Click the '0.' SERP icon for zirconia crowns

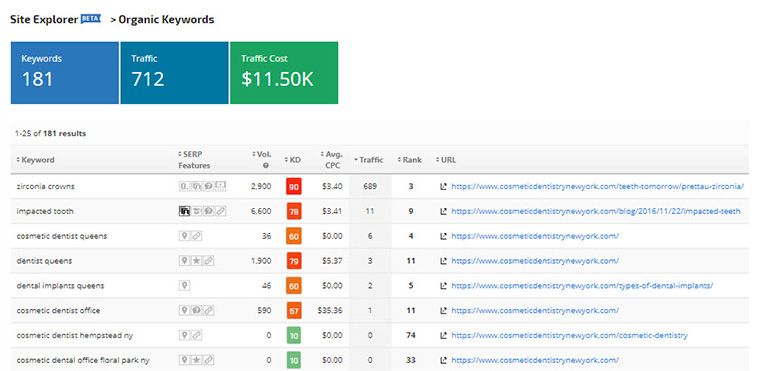[184, 186]
